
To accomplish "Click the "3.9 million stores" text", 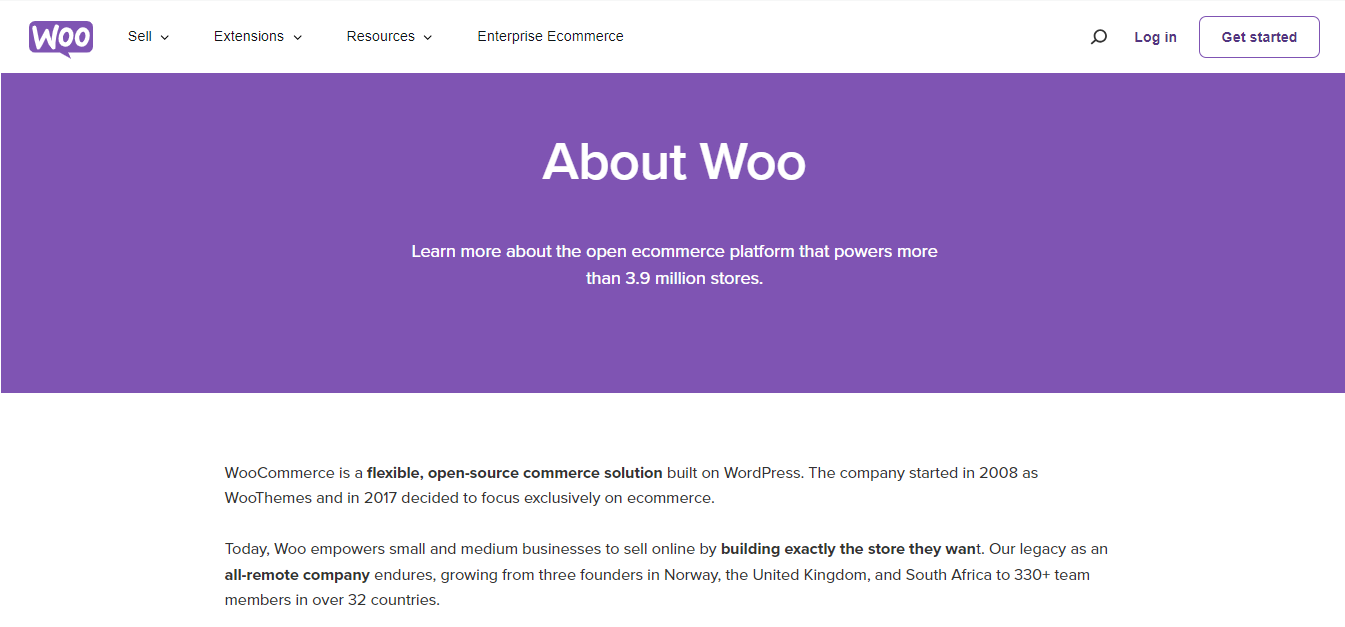I will click(694, 278).
